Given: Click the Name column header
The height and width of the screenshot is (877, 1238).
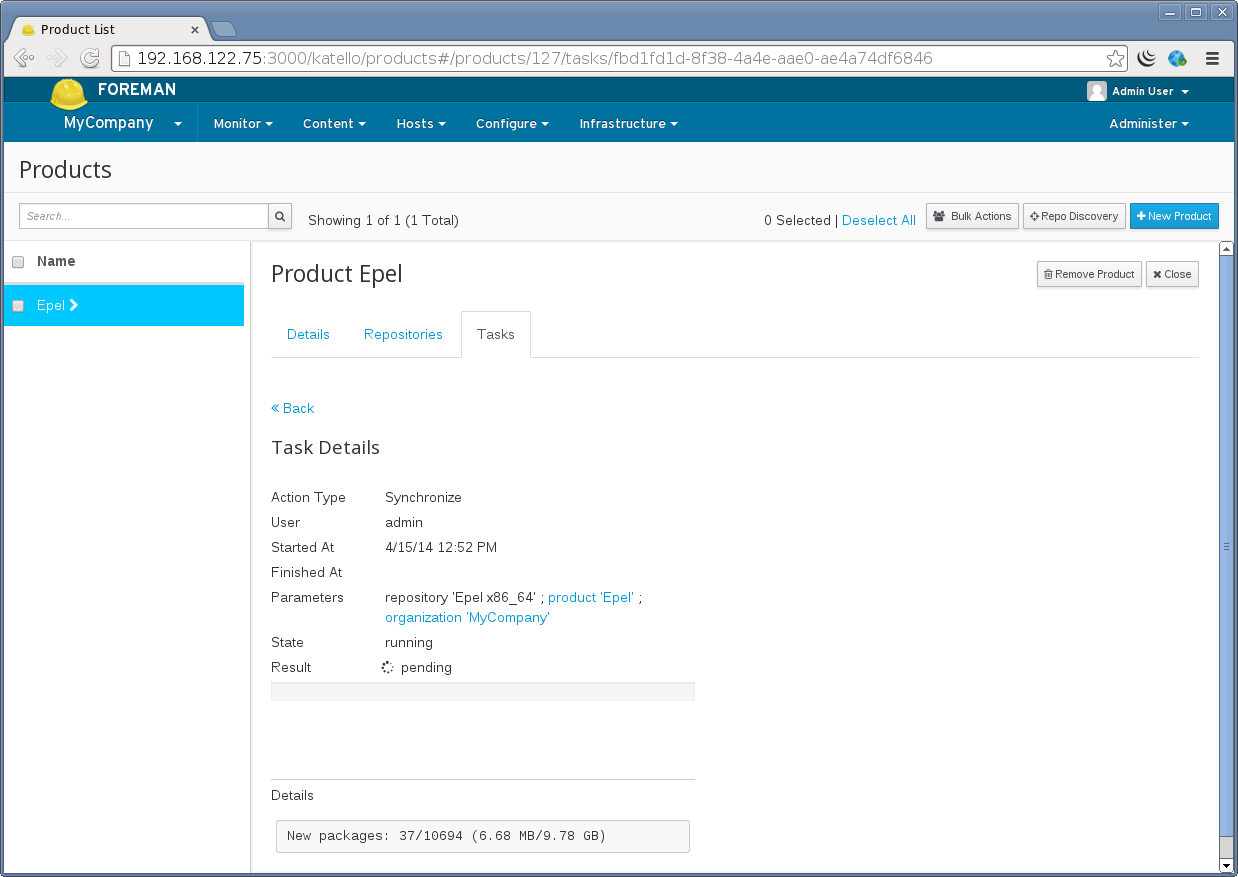Looking at the screenshot, I should click(56, 261).
